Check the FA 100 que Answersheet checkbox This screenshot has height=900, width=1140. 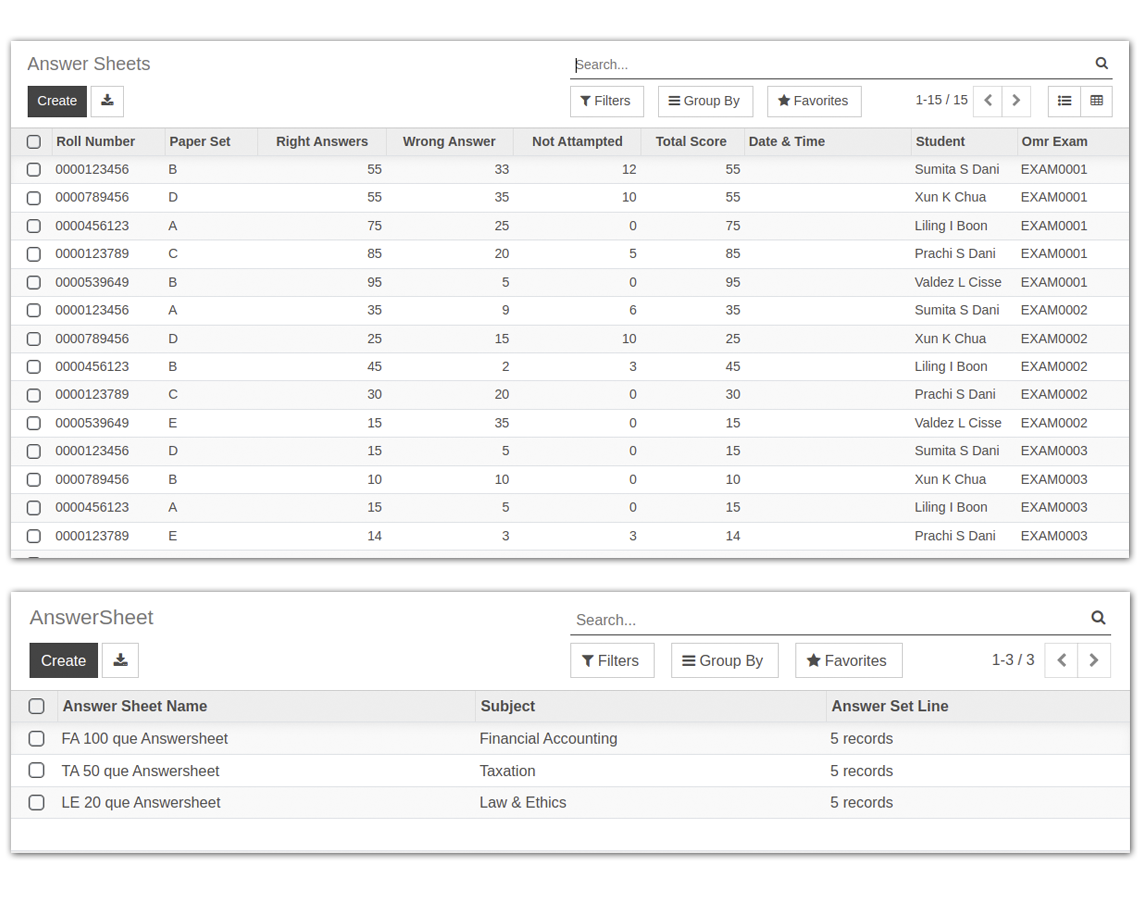pyautogui.click(x=36, y=738)
